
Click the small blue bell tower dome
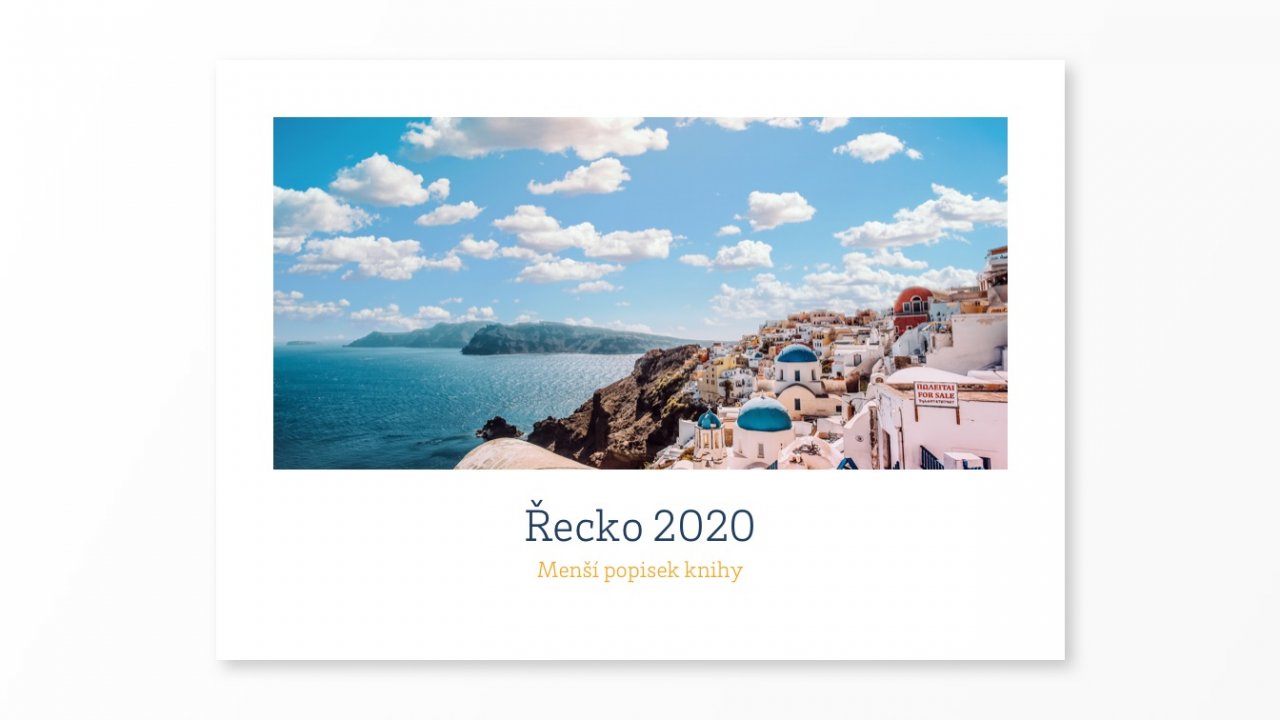pyautogui.click(x=709, y=420)
